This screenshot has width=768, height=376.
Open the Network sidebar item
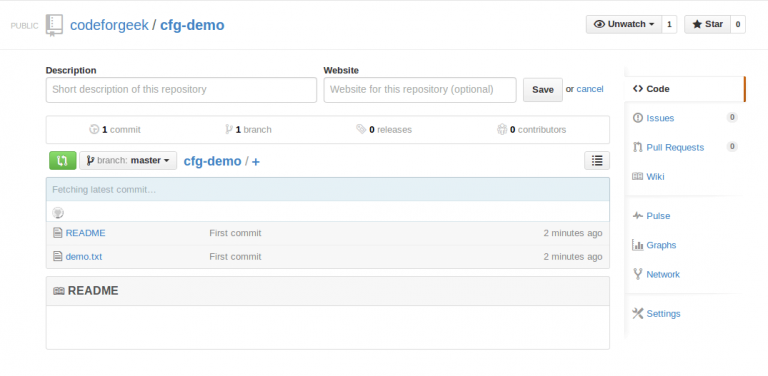click(x=663, y=275)
